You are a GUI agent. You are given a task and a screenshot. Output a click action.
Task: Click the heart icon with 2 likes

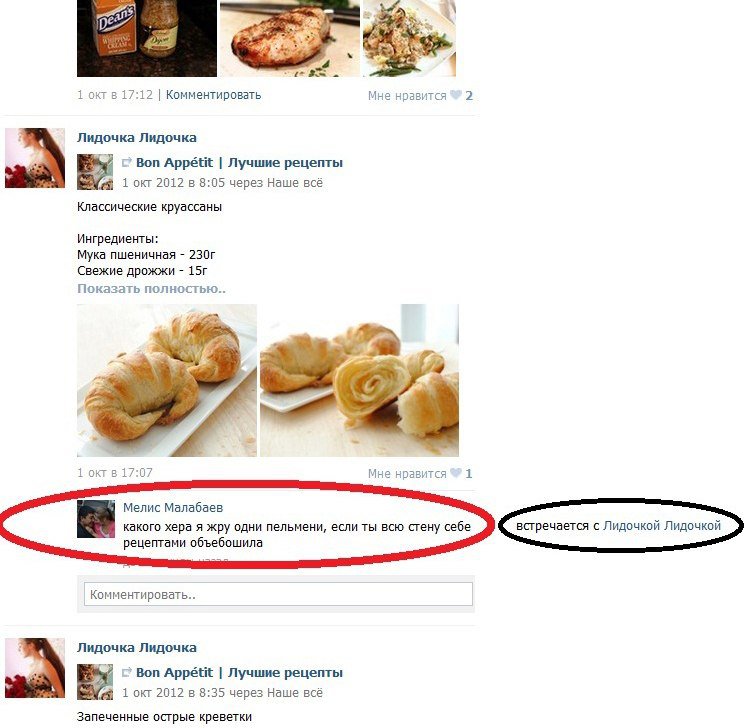coord(455,95)
